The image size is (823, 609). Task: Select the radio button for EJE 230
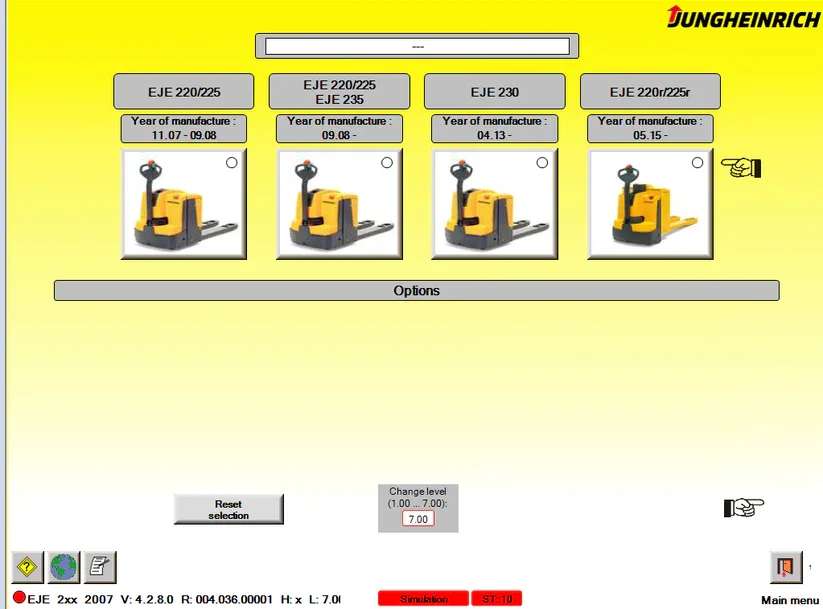click(x=542, y=162)
